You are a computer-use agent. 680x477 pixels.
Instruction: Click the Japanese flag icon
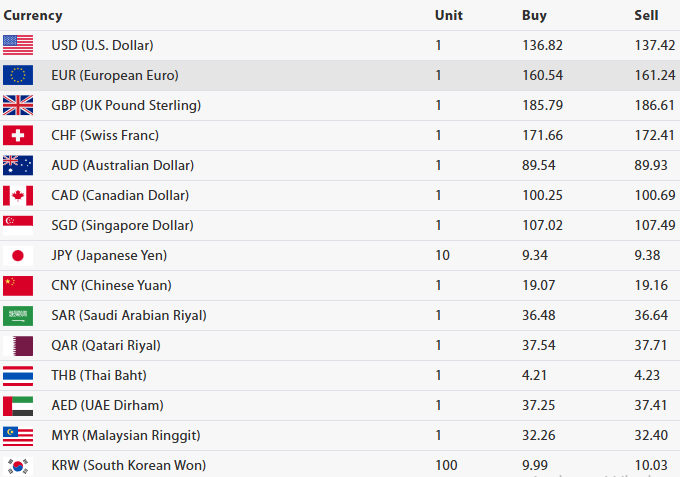(x=18, y=255)
